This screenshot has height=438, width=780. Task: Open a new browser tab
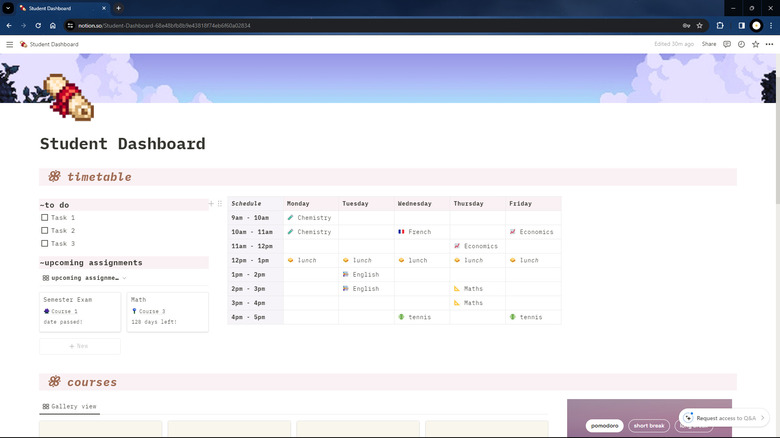(118, 8)
